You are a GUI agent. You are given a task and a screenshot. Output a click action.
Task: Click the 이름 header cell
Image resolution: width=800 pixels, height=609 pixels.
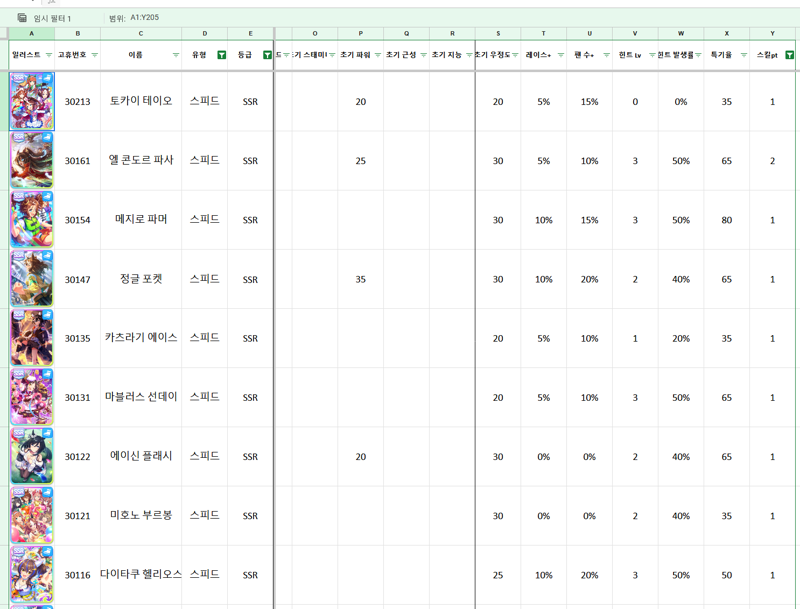pyautogui.click(x=141, y=55)
